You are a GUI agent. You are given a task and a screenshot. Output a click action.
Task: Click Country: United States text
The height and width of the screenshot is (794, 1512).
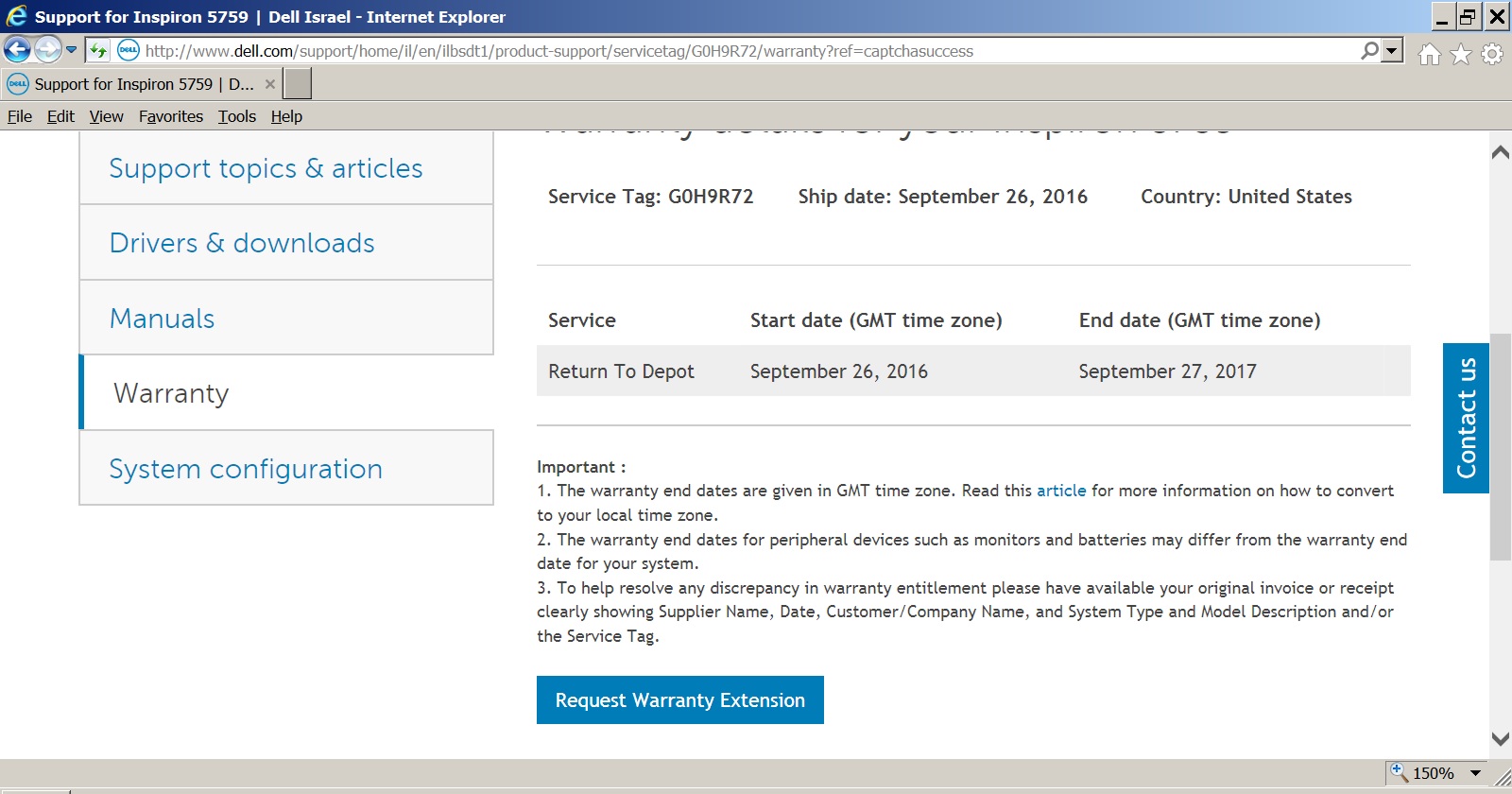tap(1246, 197)
